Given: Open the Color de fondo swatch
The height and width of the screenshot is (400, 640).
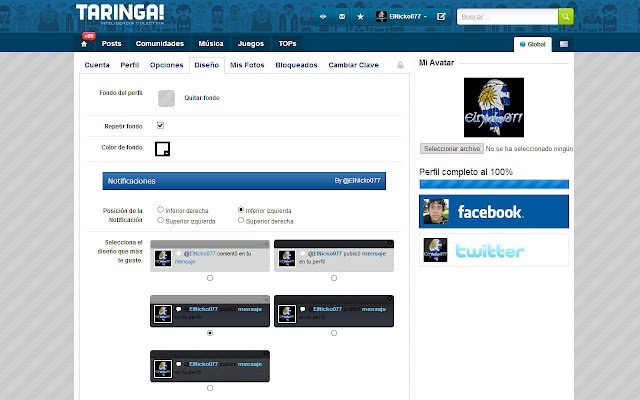Looking at the screenshot, I should coord(162,149).
